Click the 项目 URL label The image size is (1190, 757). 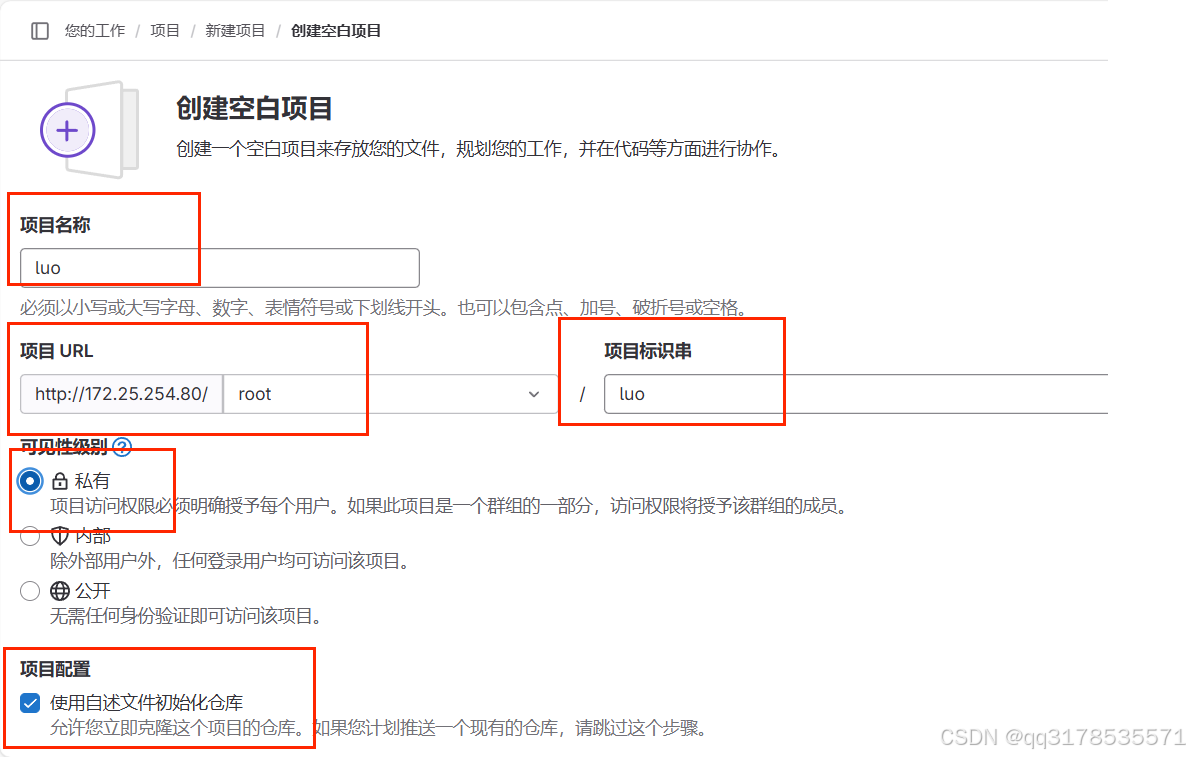point(57,351)
